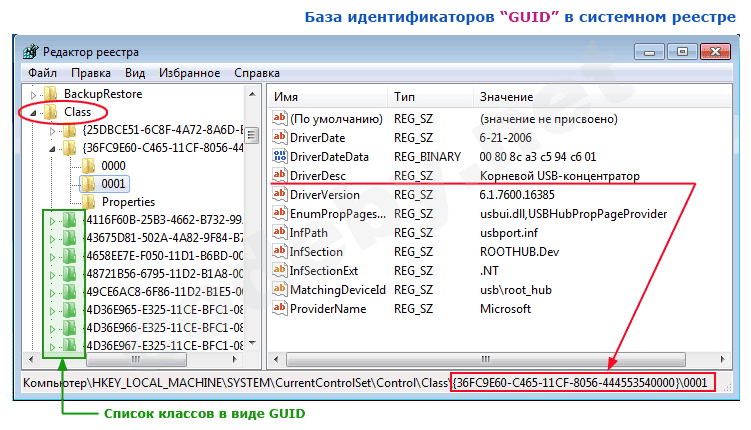Select the ProviderName value name
Viewport: 751px width, 430px height.
click(x=328, y=309)
